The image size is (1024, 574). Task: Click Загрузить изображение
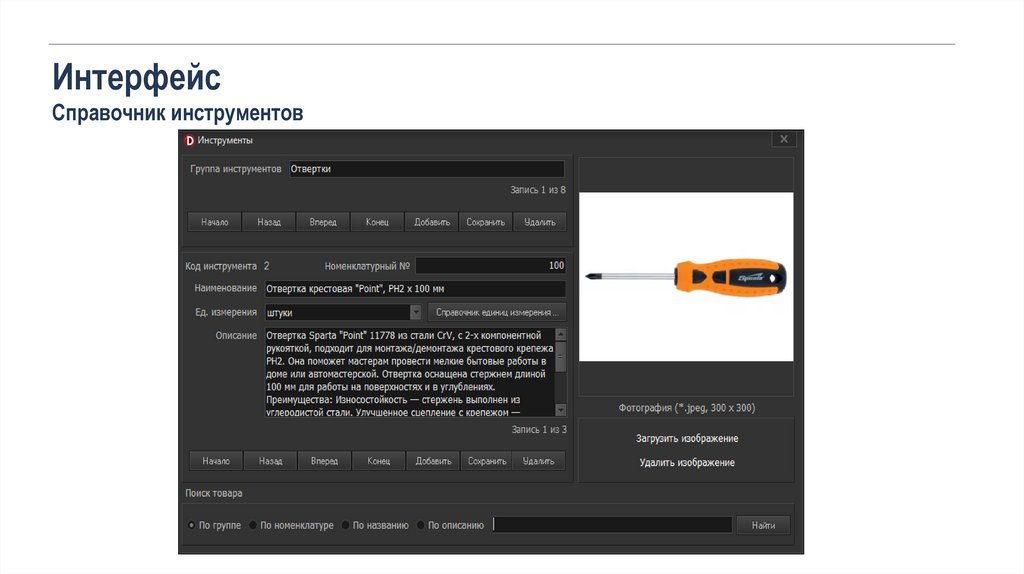coord(687,439)
